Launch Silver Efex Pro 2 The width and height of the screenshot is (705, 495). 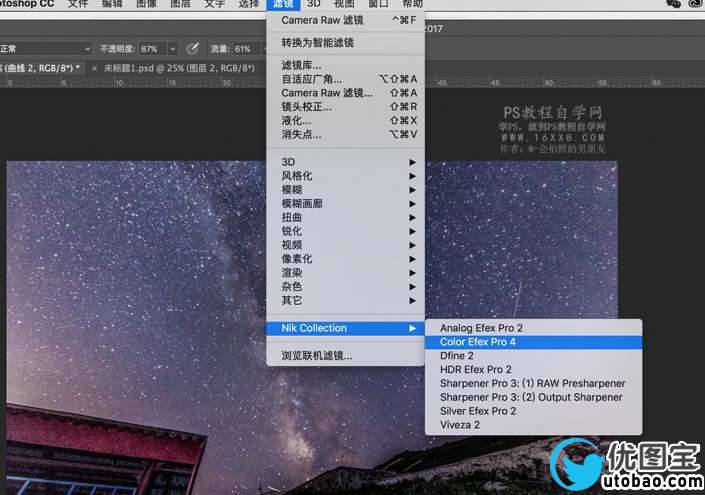coord(533,411)
